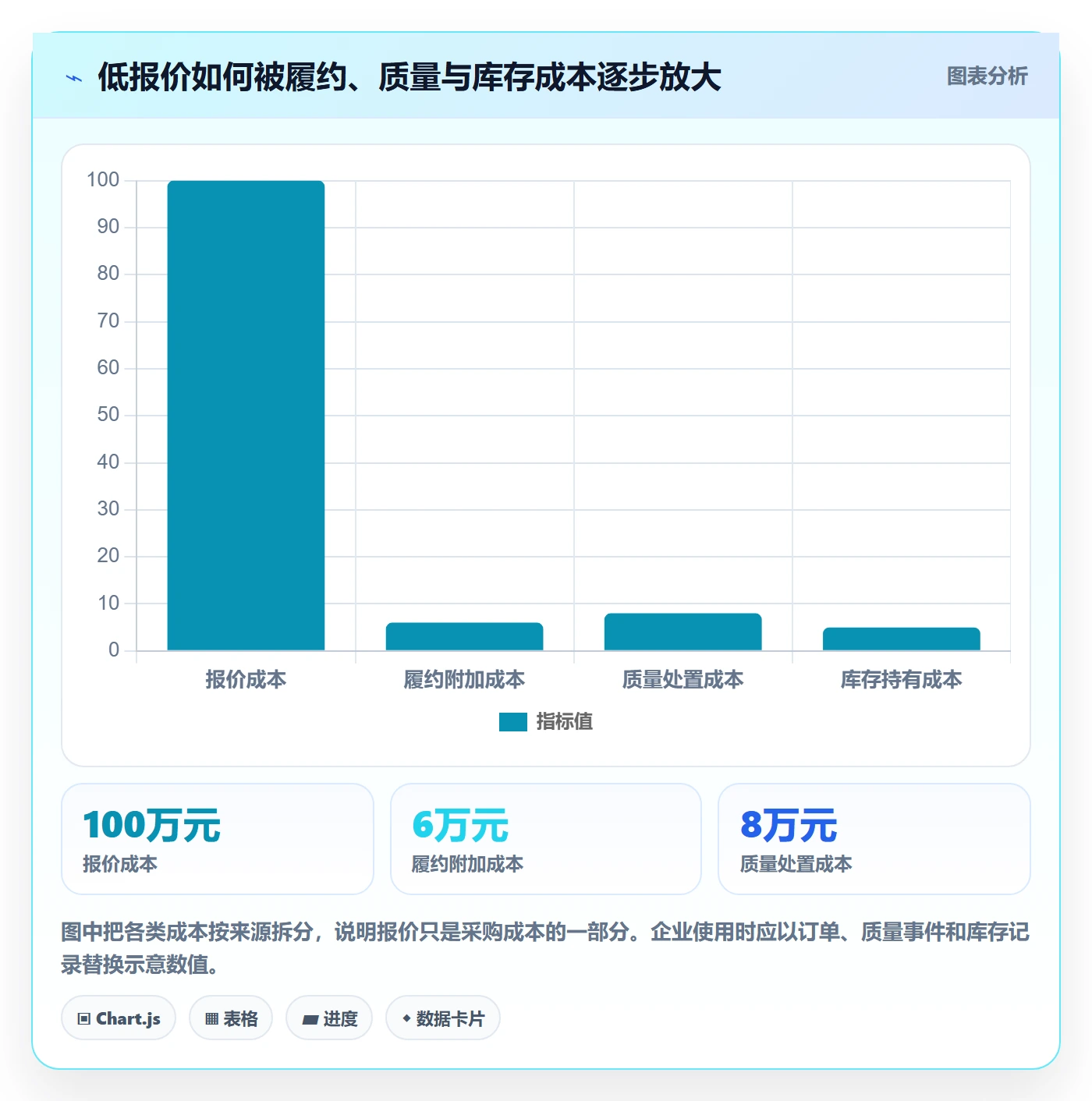Toggle the 指标值 legend color swatch

tap(512, 722)
